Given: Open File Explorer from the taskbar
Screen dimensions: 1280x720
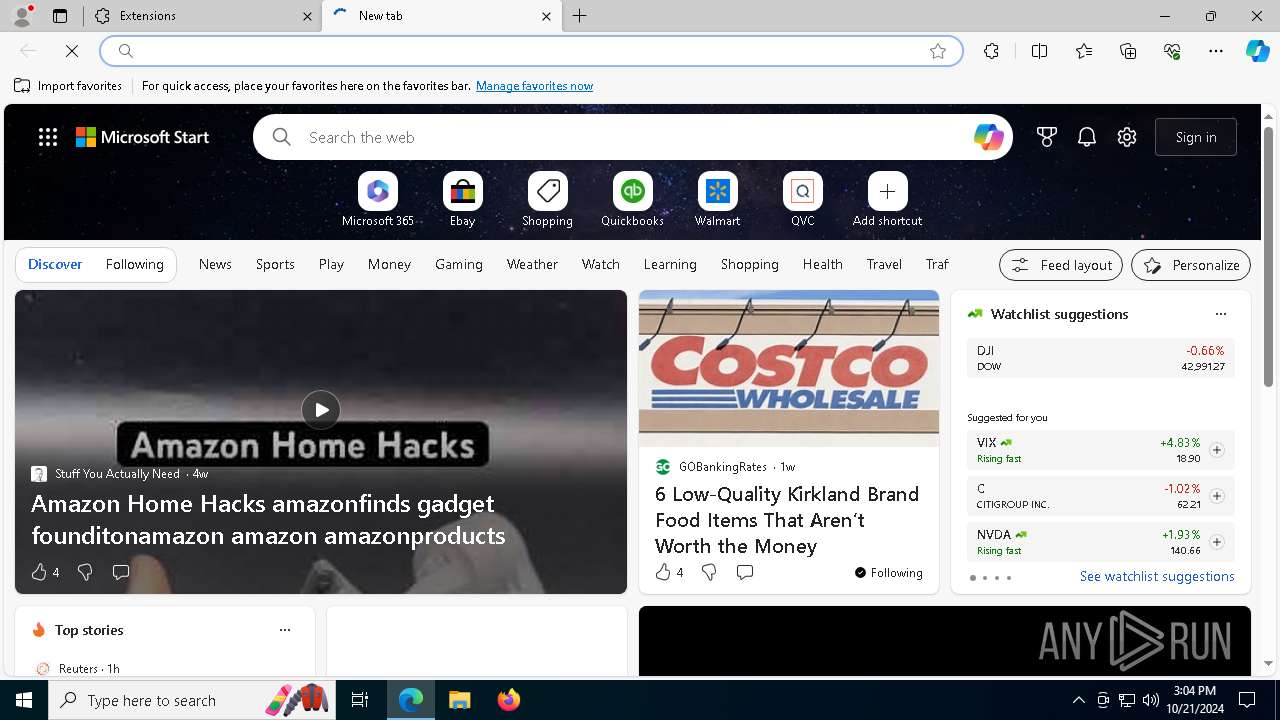Looking at the screenshot, I should (x=459, y=700).
